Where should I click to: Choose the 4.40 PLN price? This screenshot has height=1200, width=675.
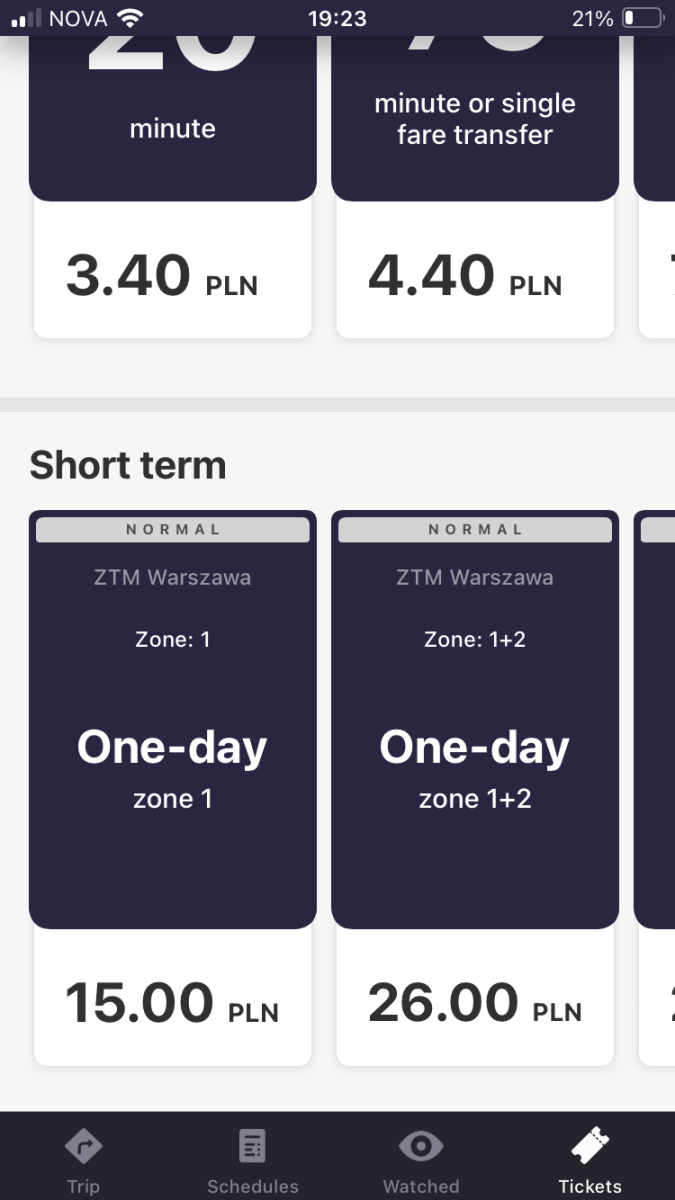[x=465, y=276]
